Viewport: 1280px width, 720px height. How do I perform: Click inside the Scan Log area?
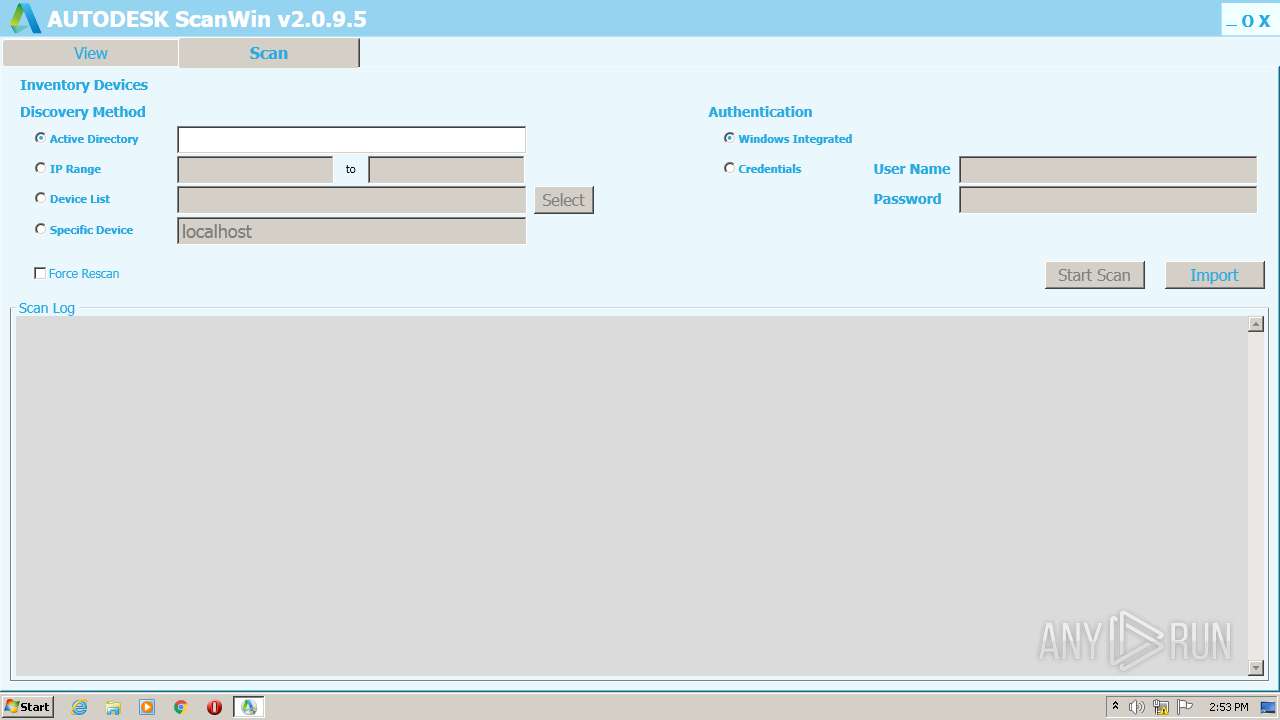[631, 496]
